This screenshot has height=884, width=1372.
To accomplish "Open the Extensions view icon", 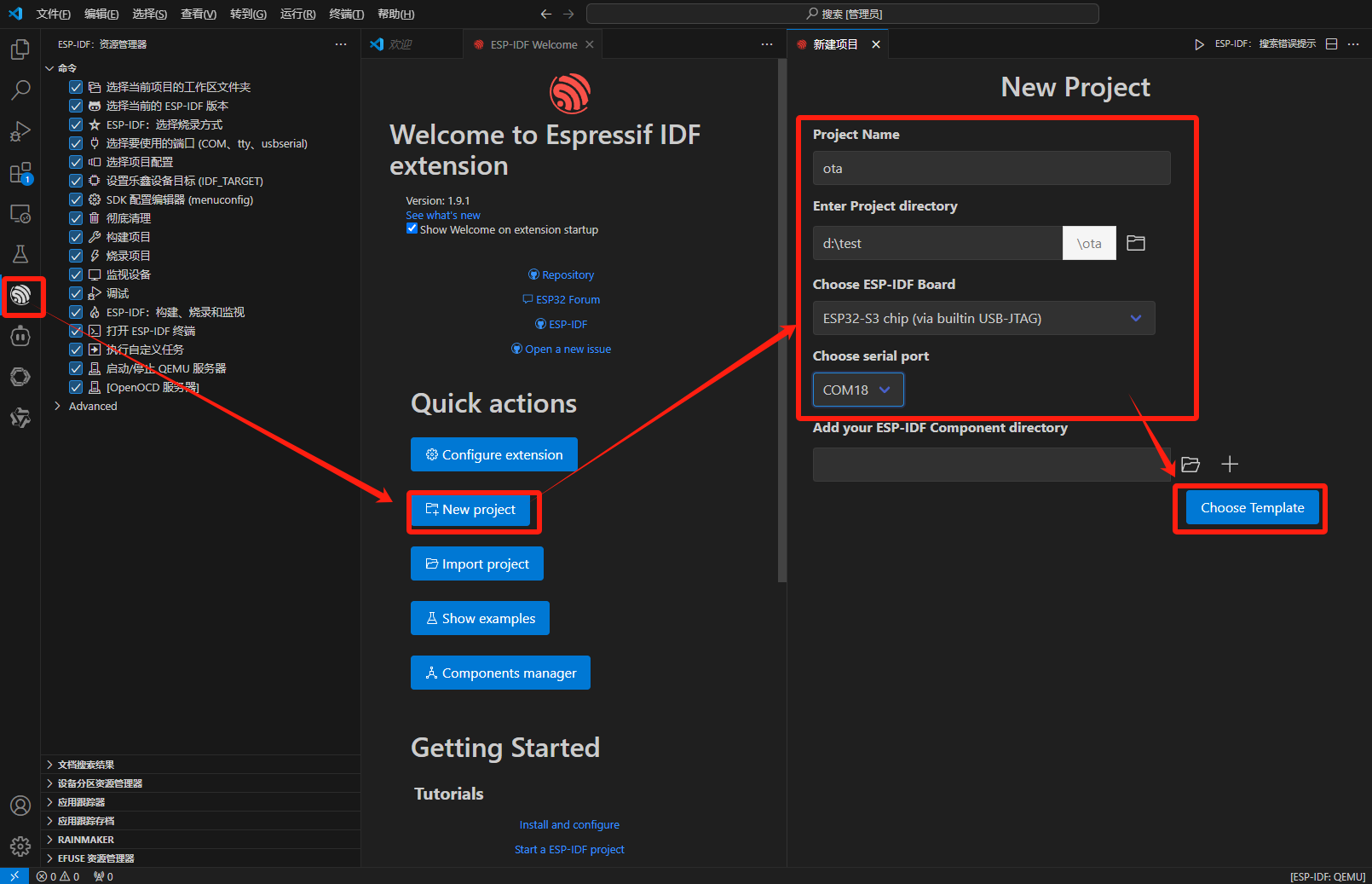I will tap(20, 173).
